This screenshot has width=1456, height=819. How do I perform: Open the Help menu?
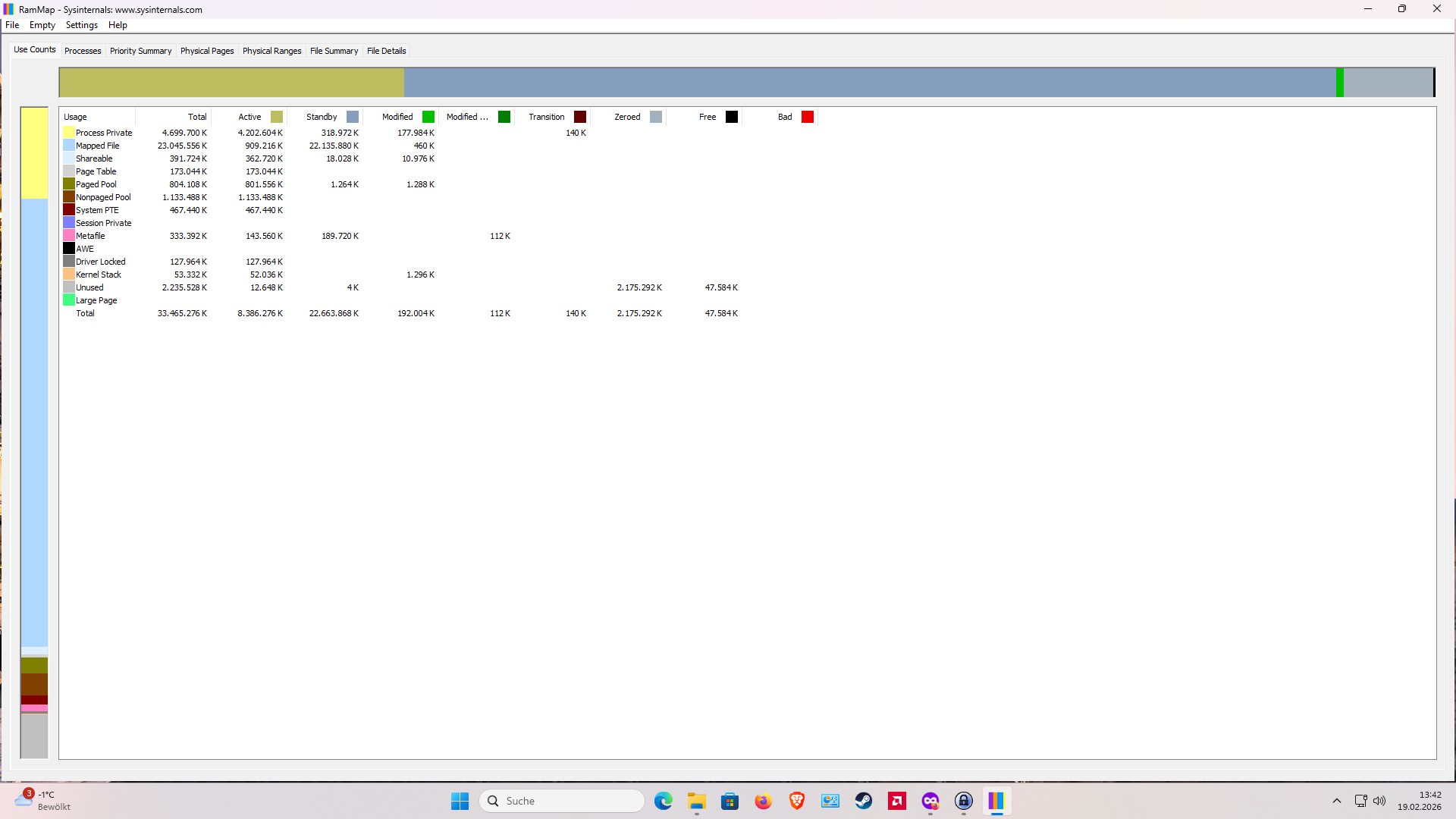click(x=118, y=25)
